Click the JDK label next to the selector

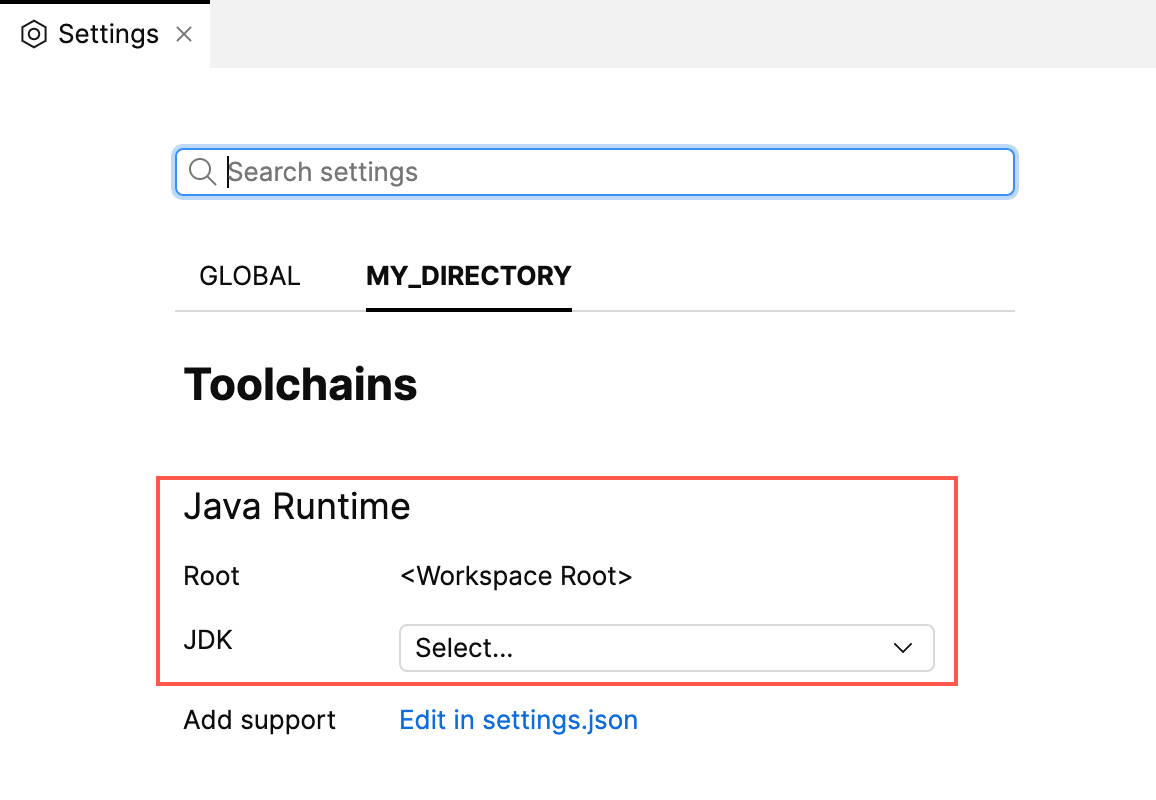pos(207,640)
